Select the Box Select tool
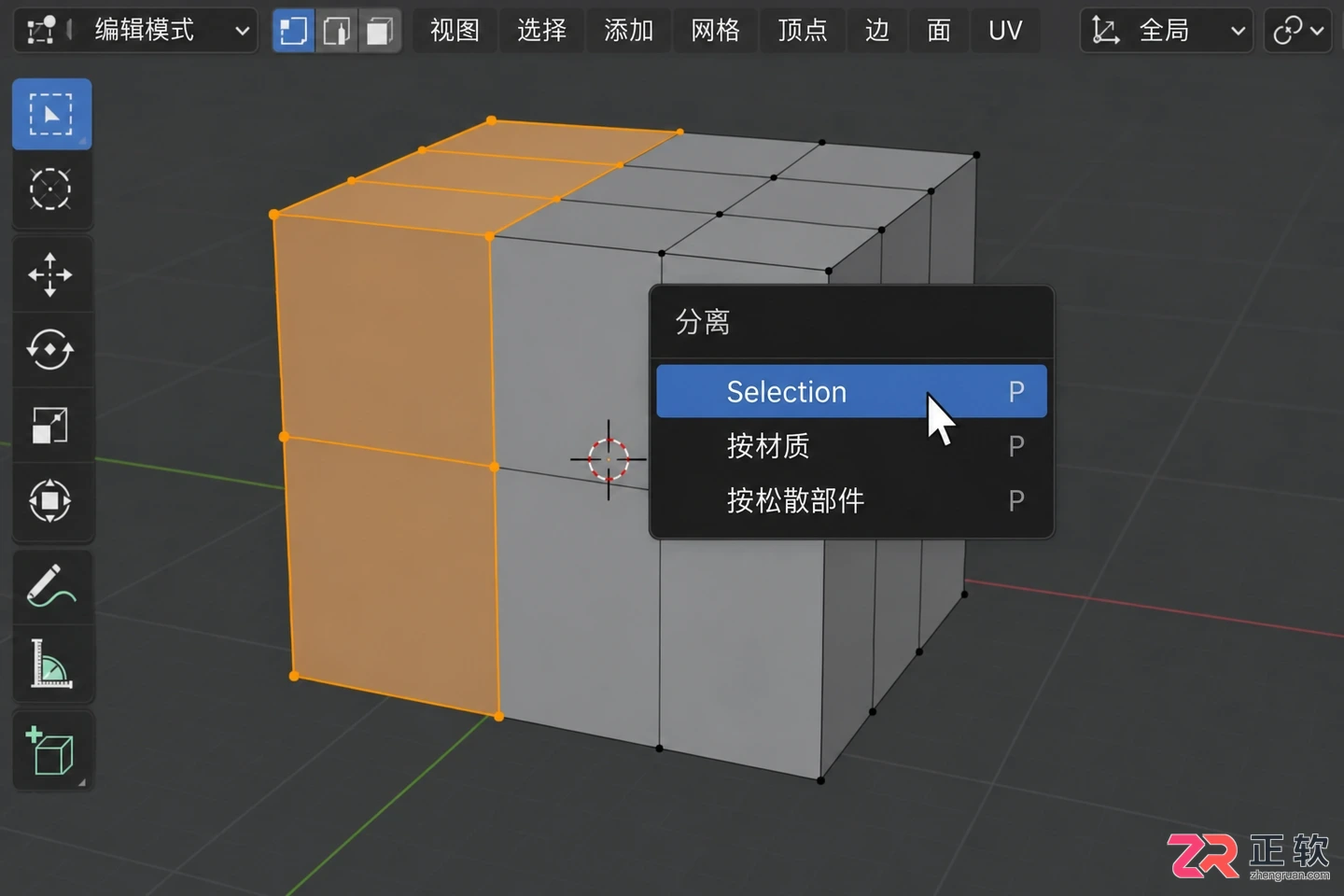1344x896 pixels. [51, 115]
